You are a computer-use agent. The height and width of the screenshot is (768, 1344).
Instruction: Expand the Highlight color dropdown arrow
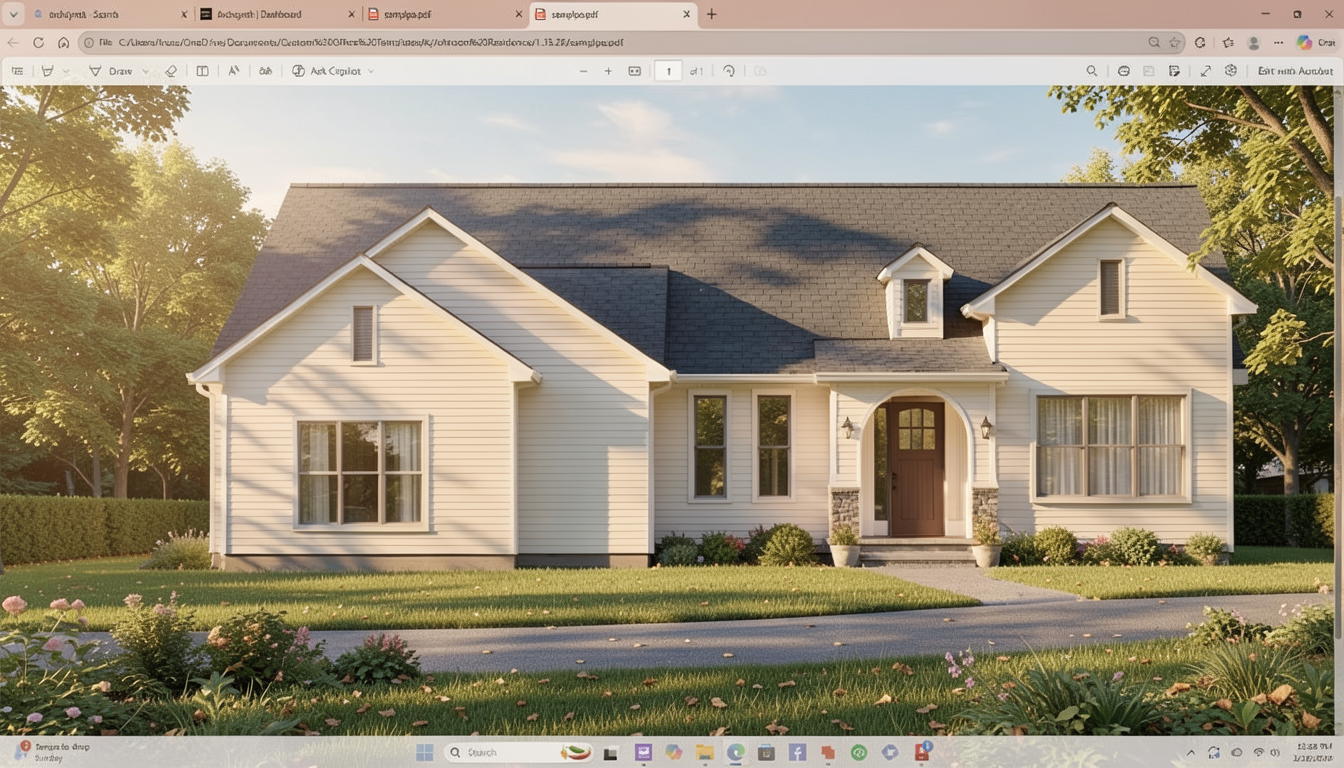pyautogui.click(x=67, y=72)
